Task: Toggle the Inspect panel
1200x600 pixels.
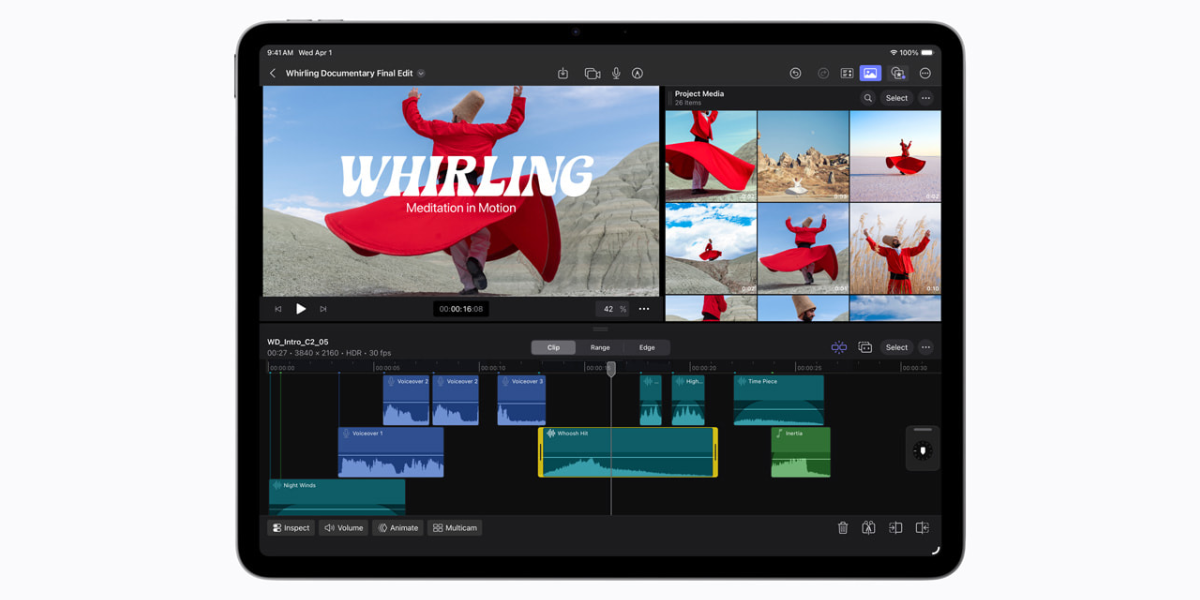Action: (291, 528)
